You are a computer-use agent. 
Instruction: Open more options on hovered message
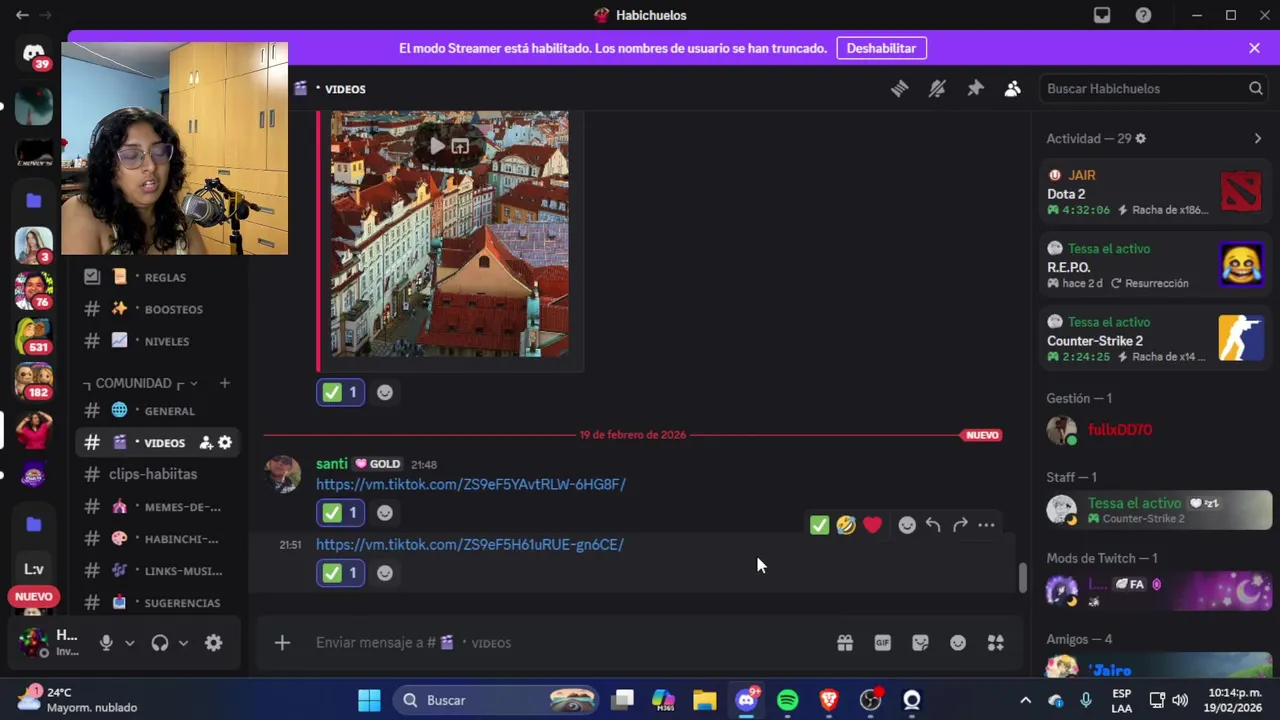pos(987,525)
